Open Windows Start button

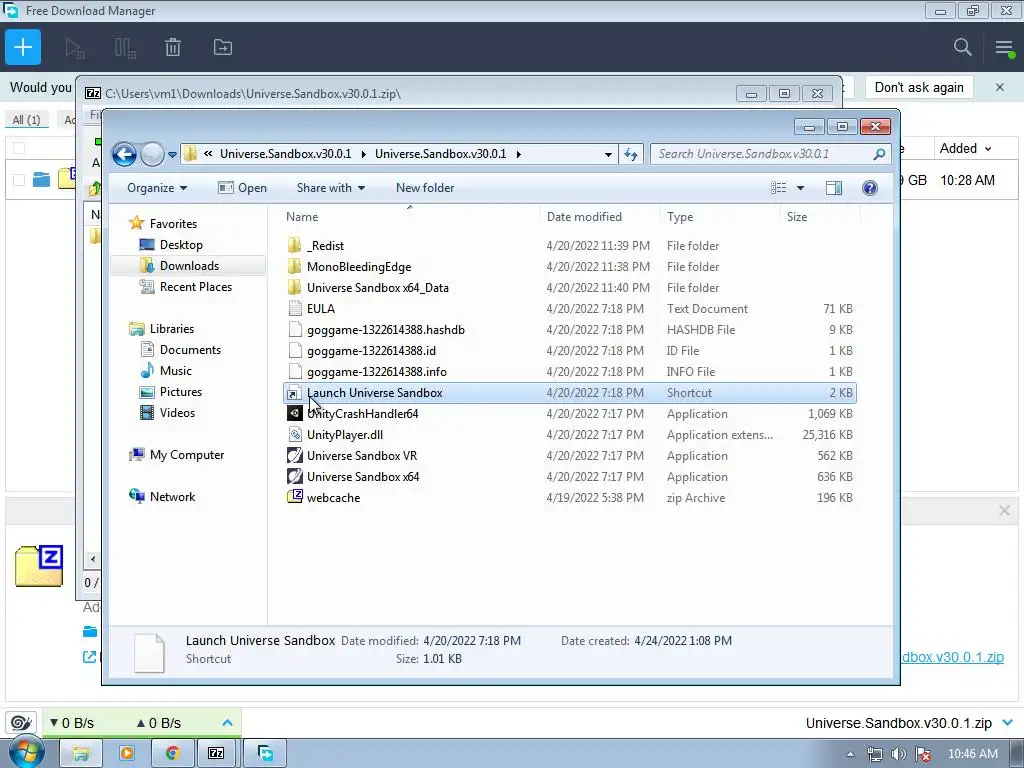26,753
